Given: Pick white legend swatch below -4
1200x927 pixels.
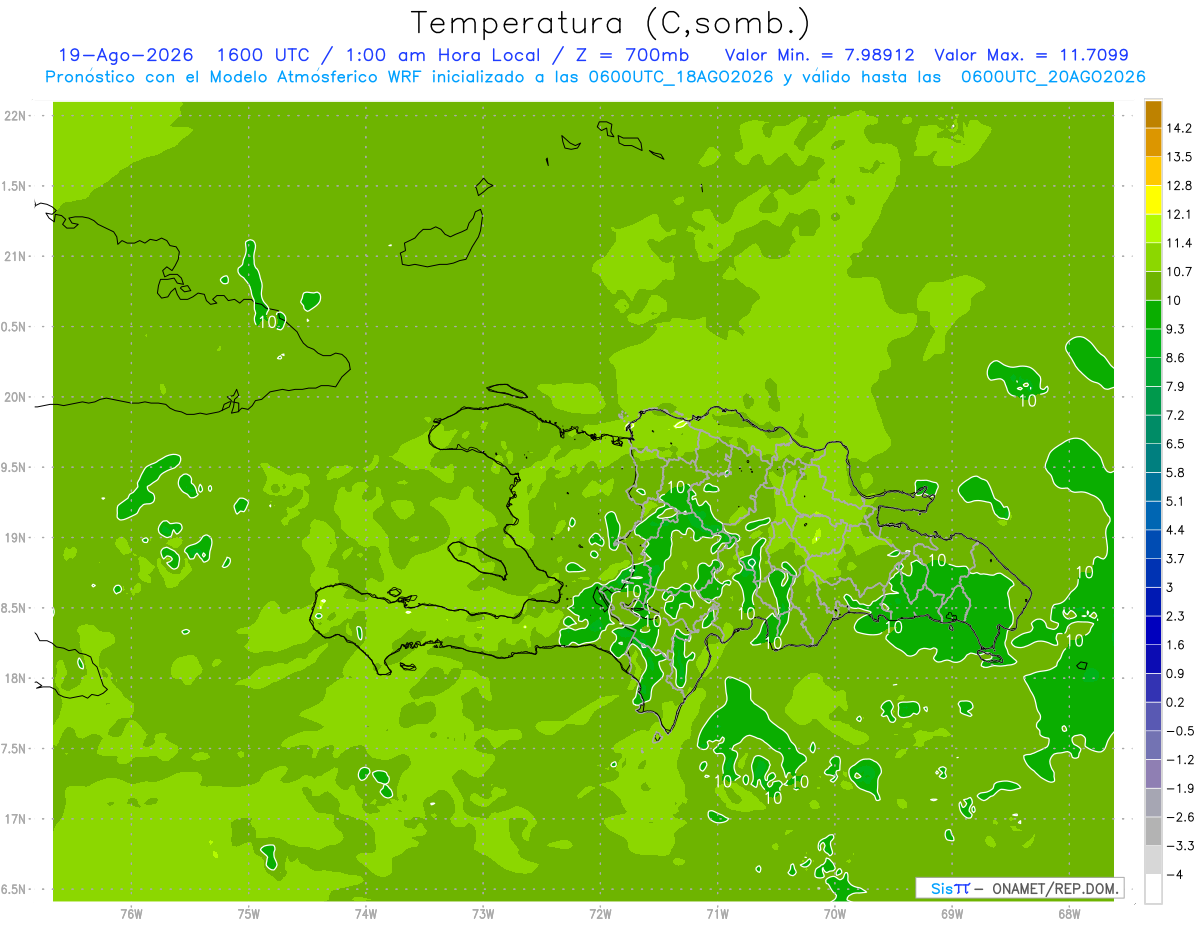Looking at the screenshot, I should [1153, 889].
